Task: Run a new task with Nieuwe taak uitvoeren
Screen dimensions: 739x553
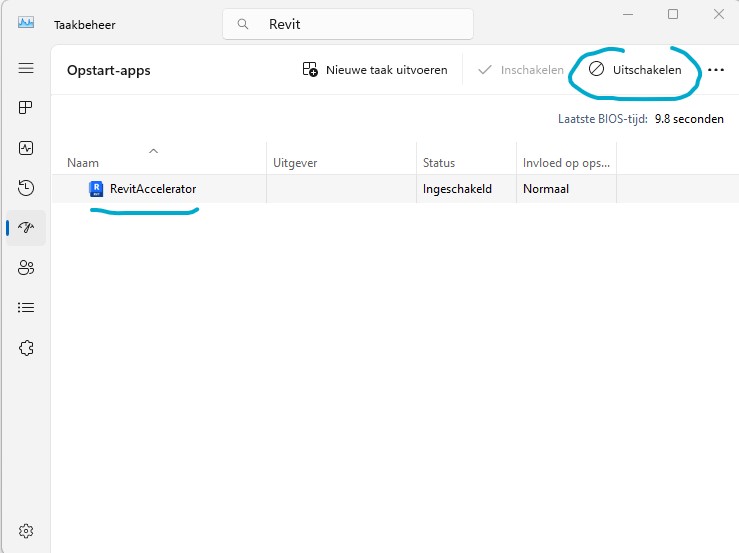Action: point(375,70)
